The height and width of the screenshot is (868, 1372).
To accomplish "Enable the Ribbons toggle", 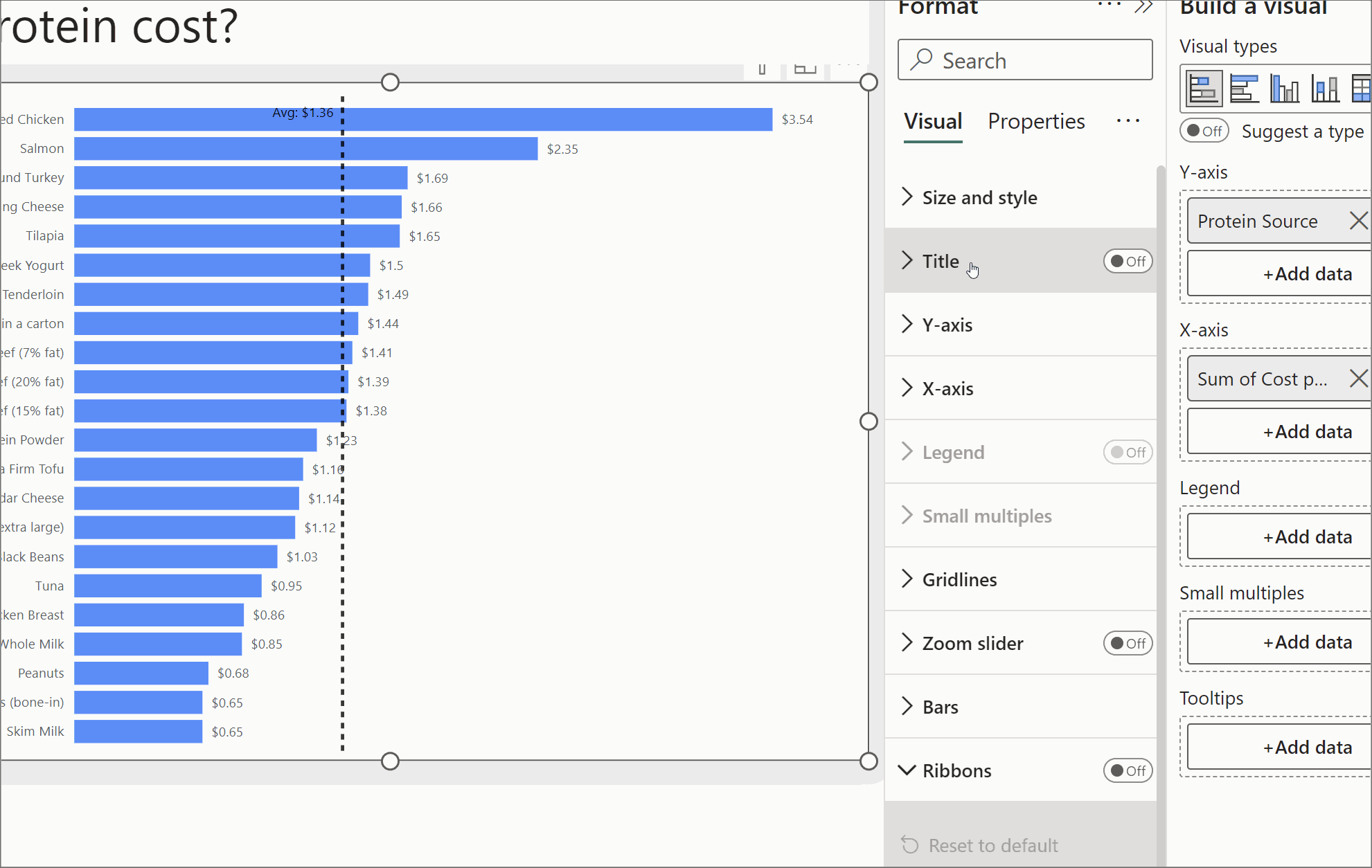I will 1128,770.
